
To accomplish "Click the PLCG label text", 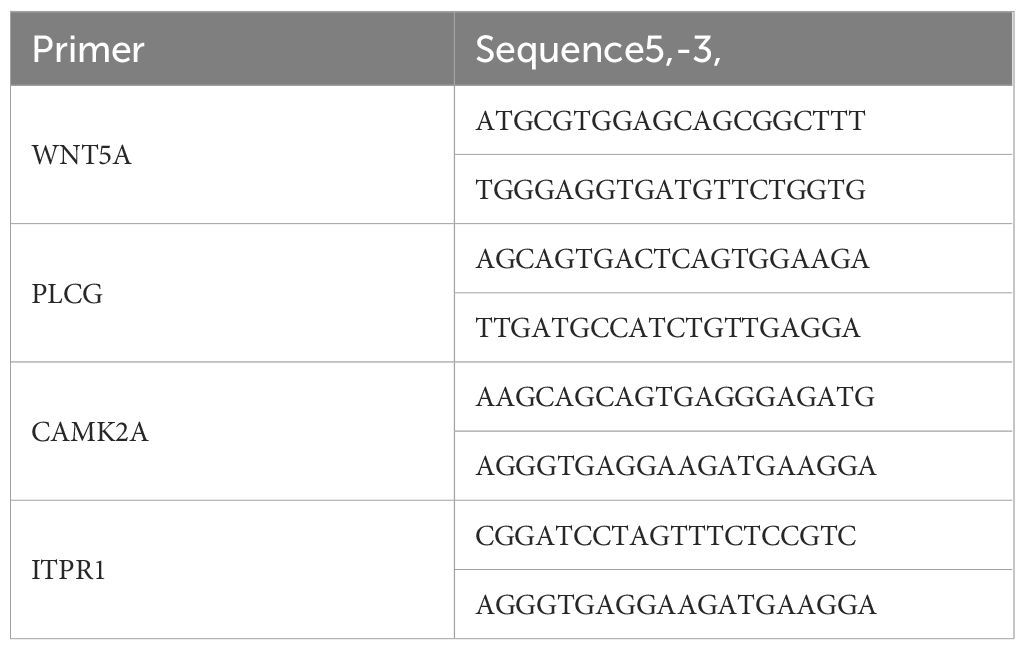I will [x=67, y=294].
